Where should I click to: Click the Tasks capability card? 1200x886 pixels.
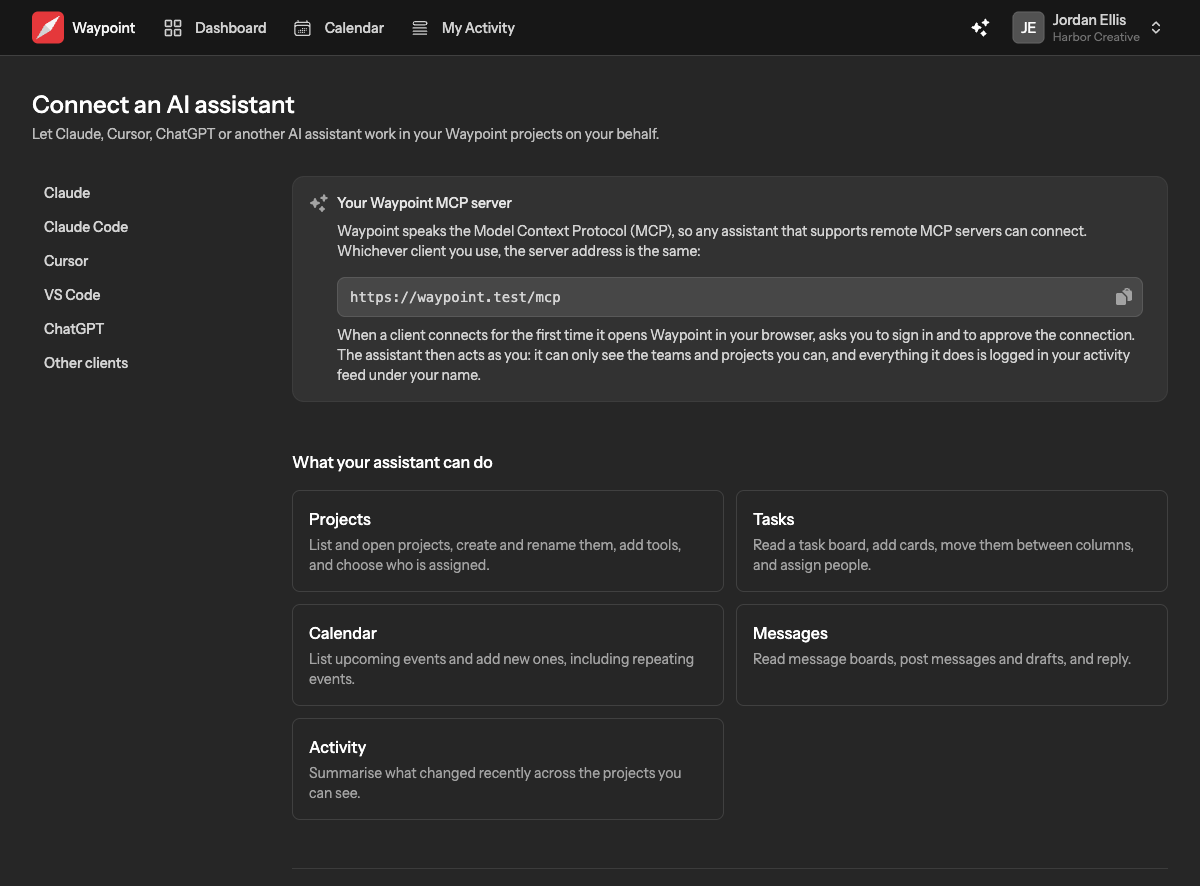[x=952, y=541]
